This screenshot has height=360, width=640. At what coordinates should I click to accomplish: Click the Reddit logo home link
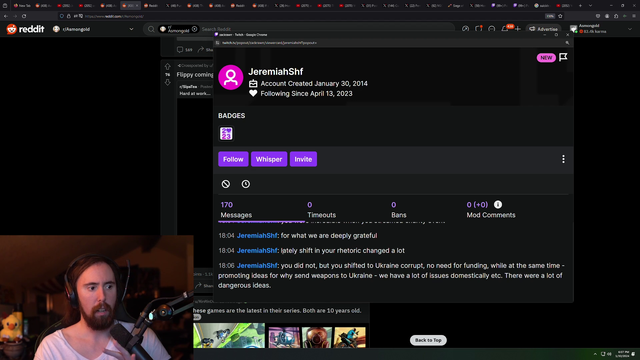pos(25,29)
